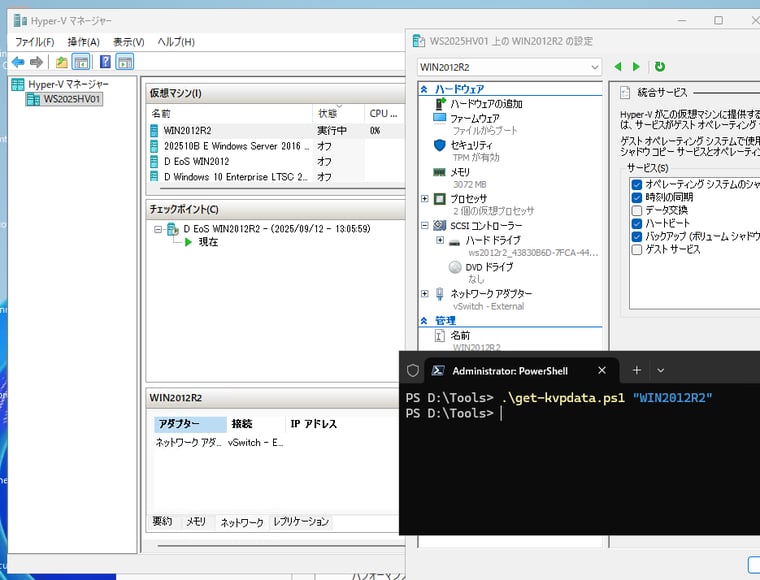Open the ファイル(F) menu
The width and height of the screenshot is (760, 580).
[x=34, y=42]
